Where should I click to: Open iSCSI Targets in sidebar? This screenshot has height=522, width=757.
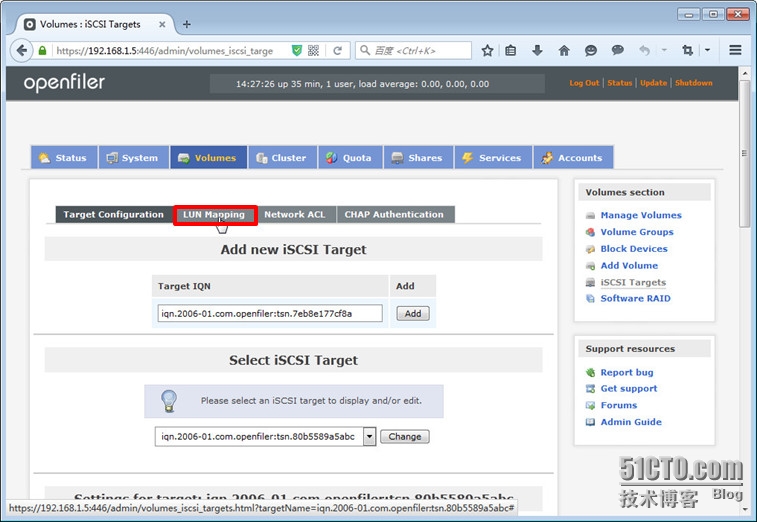[x=633, y=282]
